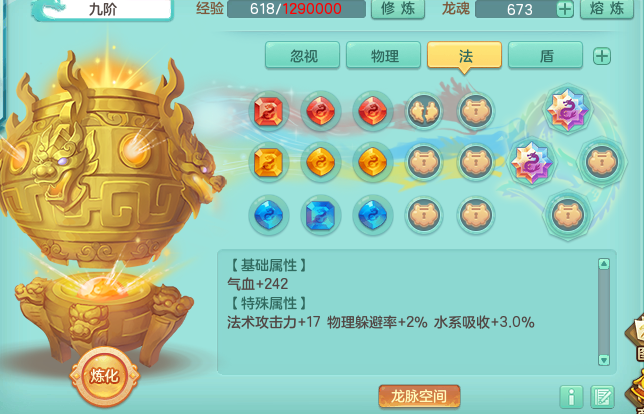Click the first round blue gem in bottom row
Image resolution: width=644 pixels, height=414 pixels.
[x=269, y=215]
